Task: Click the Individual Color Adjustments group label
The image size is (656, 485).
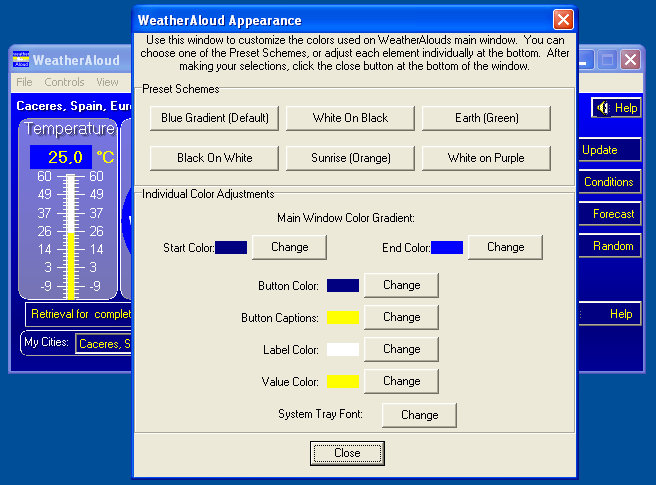Action: (208, 194)
